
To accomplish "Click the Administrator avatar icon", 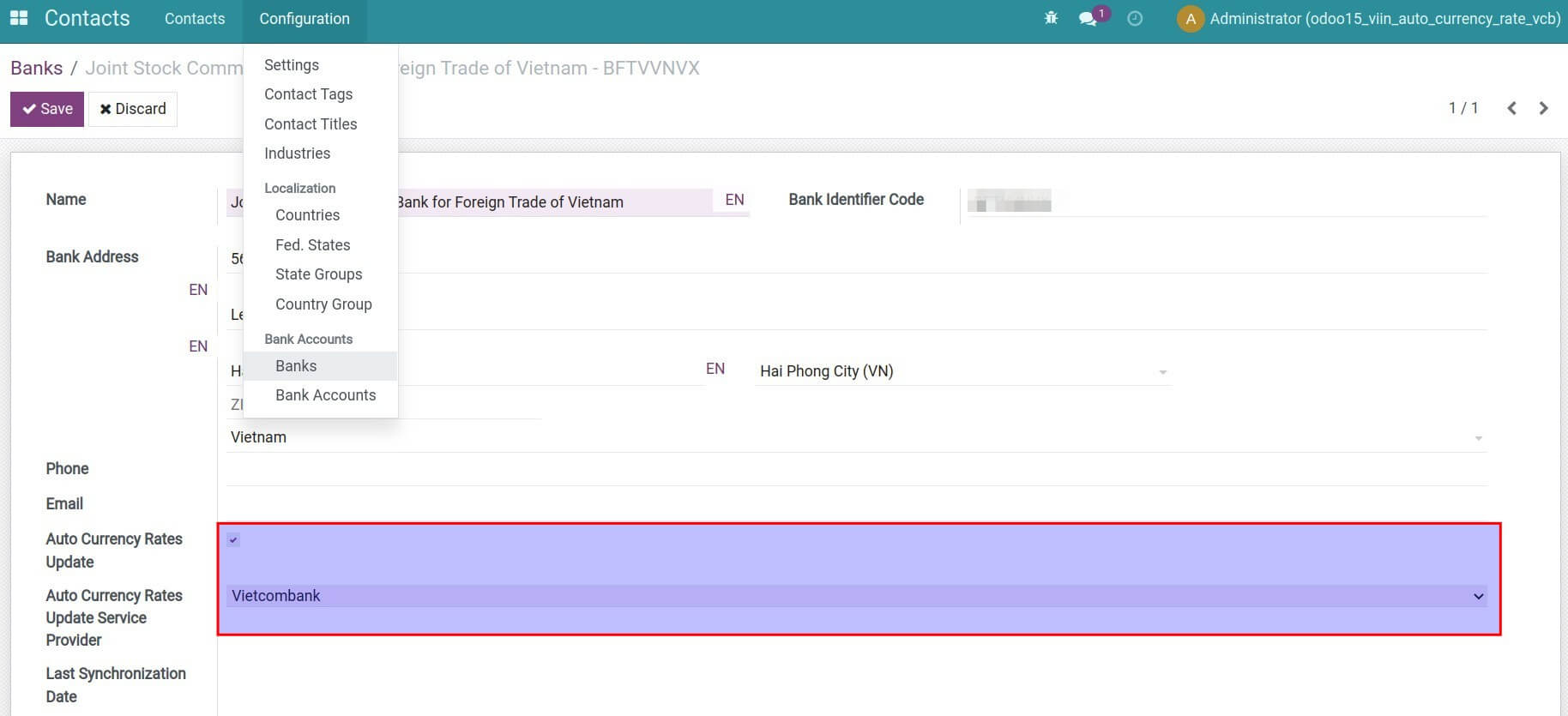I will (1190, 19).
